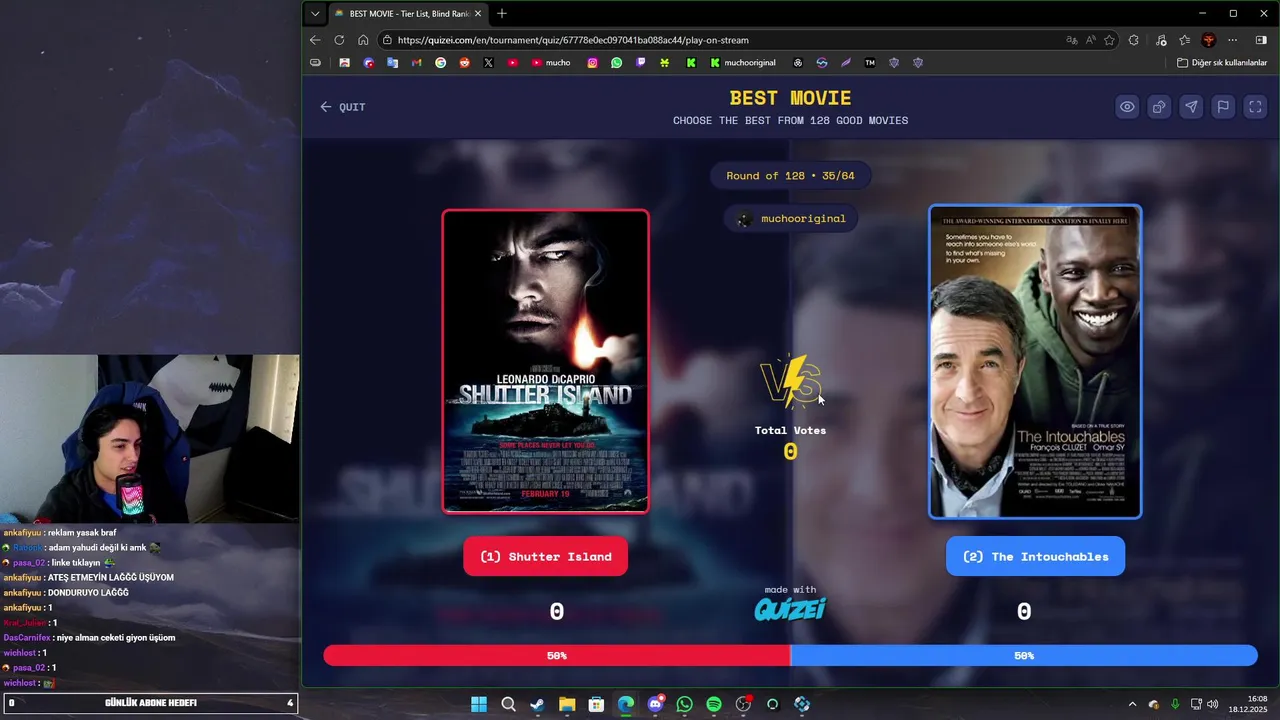Open browser settings and more menu
Screen dimensions: 1280x720
tap(1233, 40)
